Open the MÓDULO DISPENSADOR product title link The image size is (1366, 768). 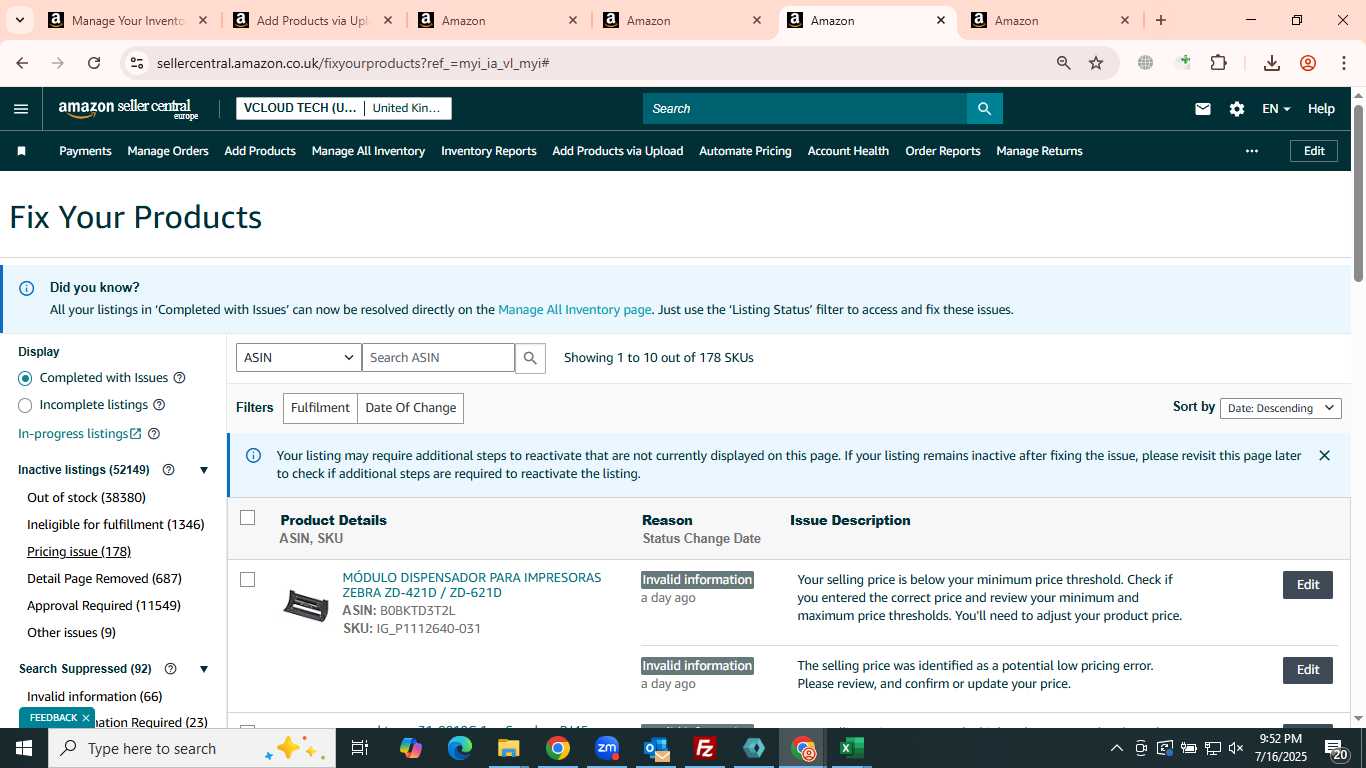coord(472,585)
